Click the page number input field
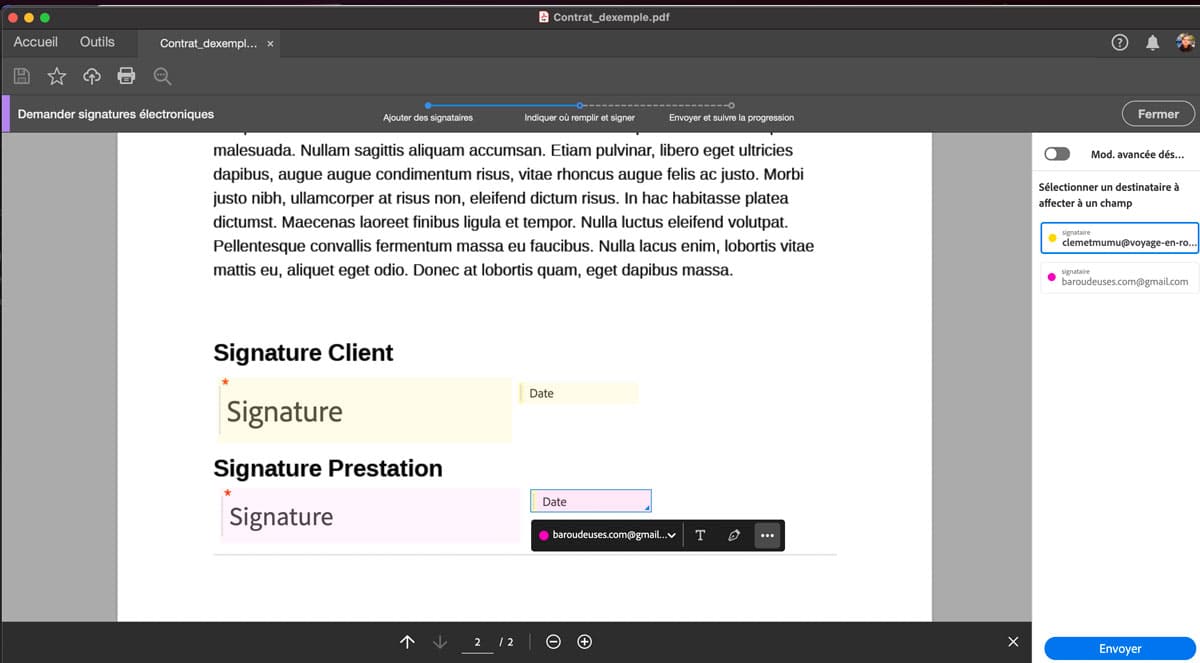1200x663 pixels. (x=478, y=641)
